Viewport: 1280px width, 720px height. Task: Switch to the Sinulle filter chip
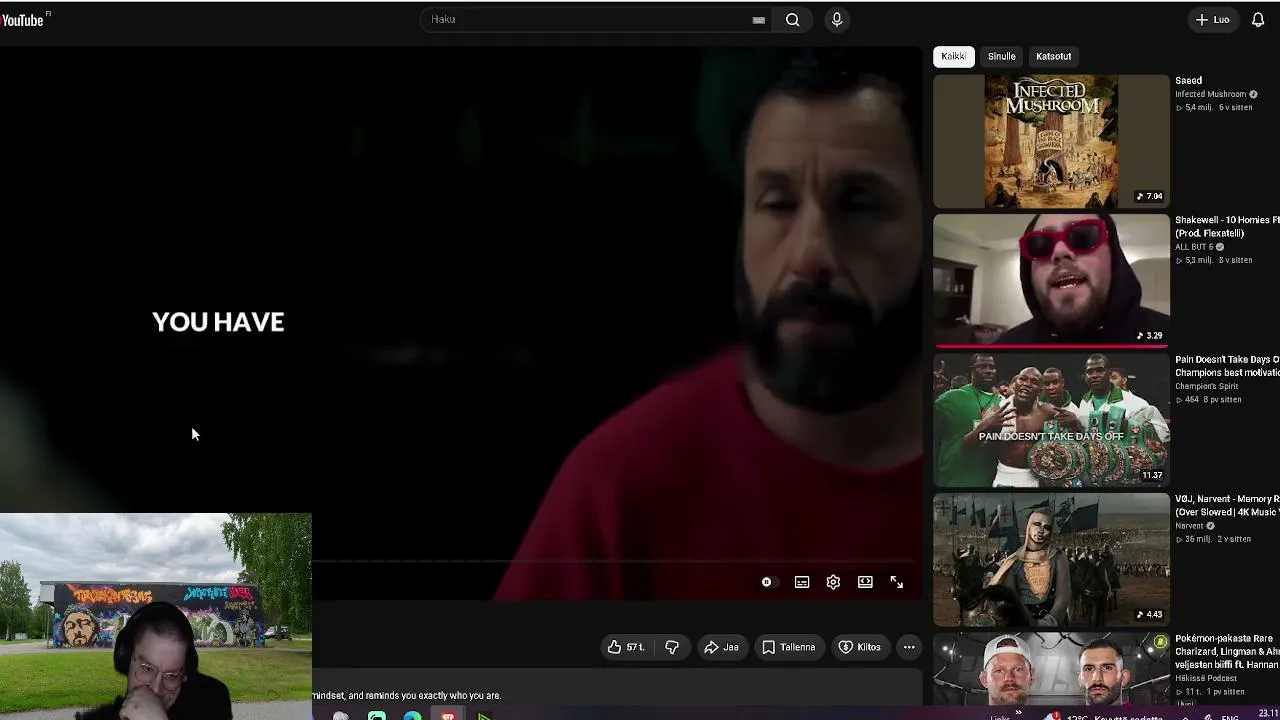coord(1001,56)
